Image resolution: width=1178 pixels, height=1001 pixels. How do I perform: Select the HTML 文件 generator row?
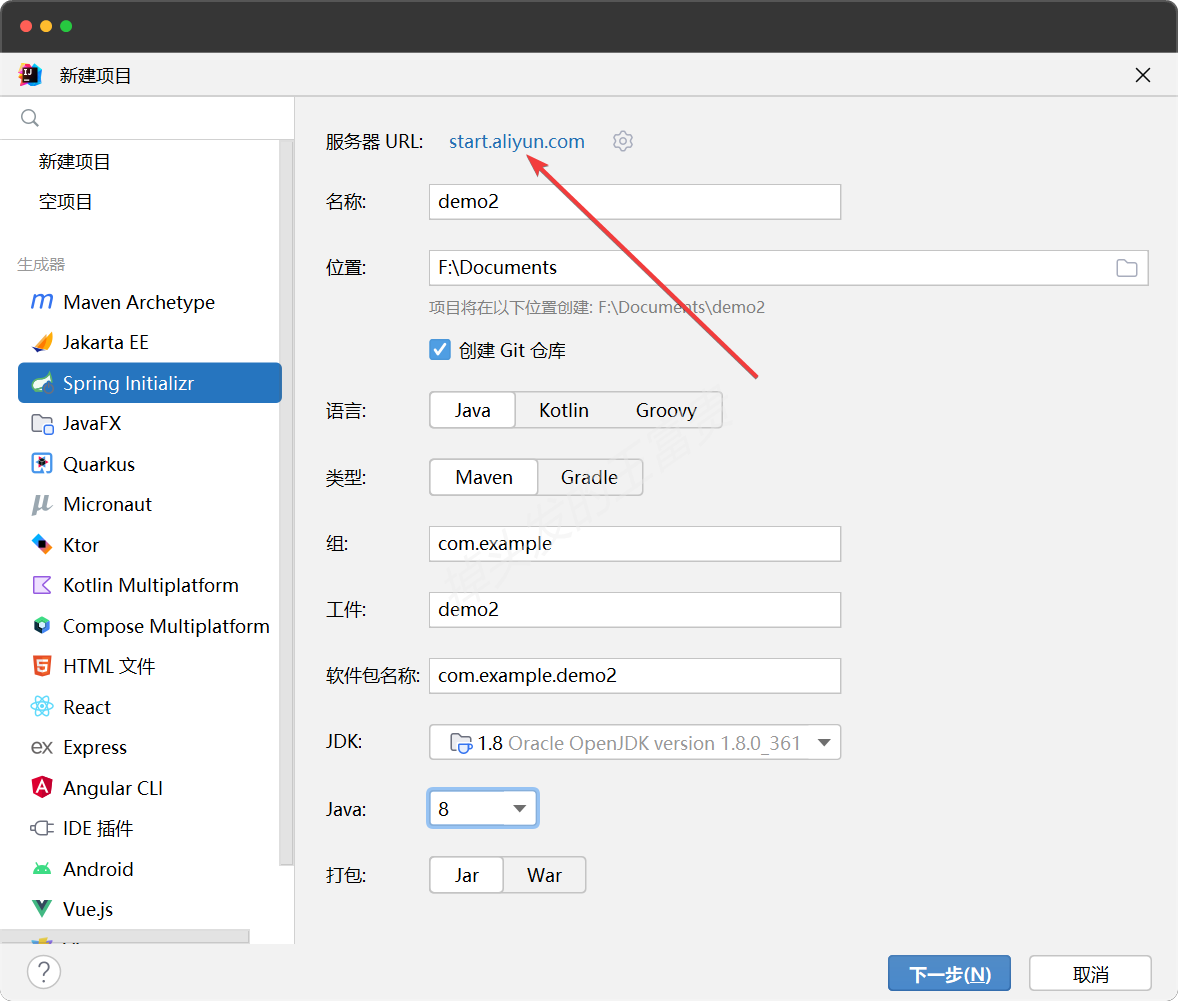pyautogui.click(x=150, y=666)
